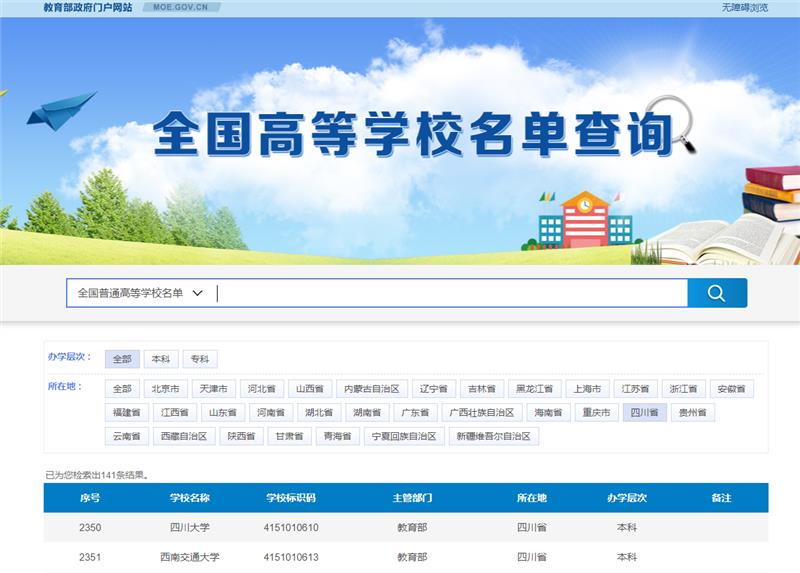The image size is (800, 573).
Task: Click the 办学层次 column header
Action: (627, 498)
